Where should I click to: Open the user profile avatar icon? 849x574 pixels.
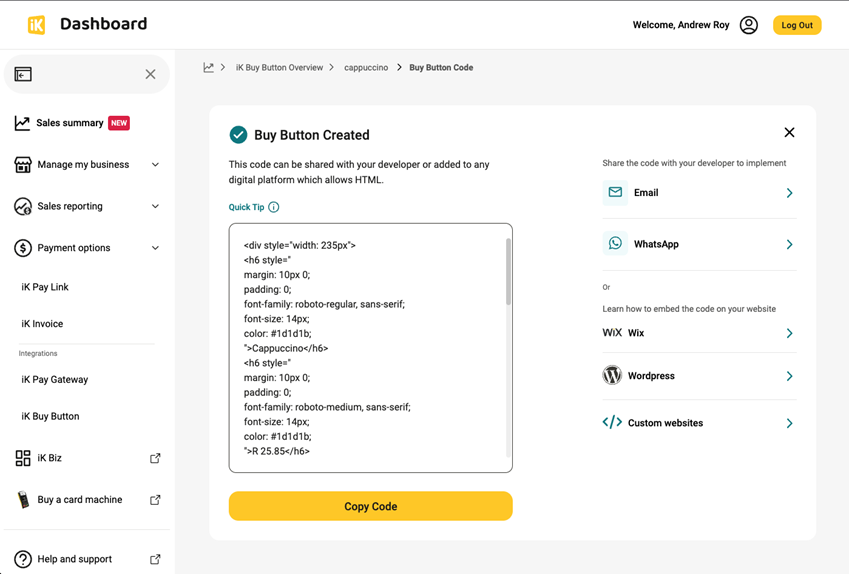point(749,25)
